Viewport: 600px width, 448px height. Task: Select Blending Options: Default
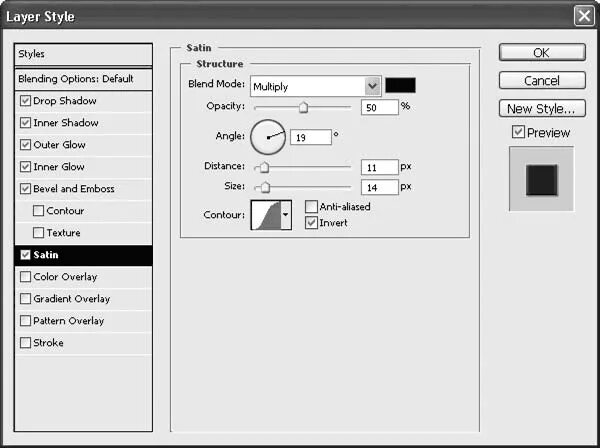(x=83, y=79)
